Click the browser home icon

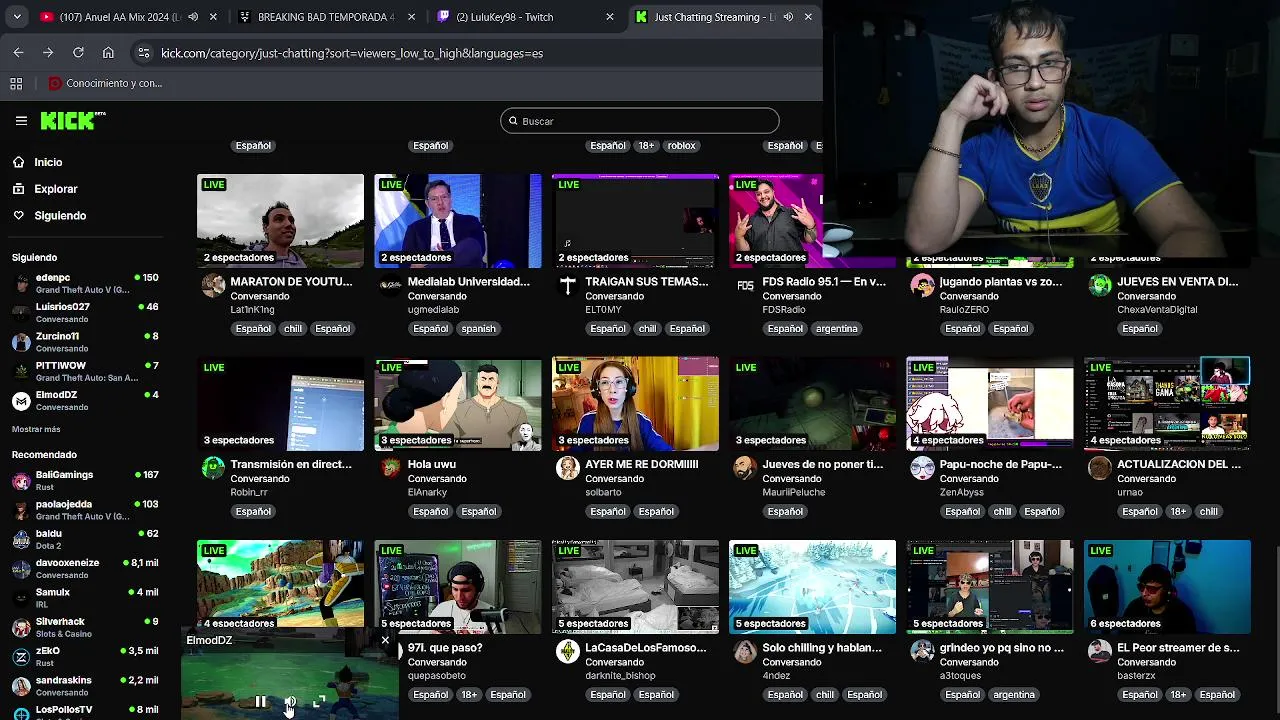(x=108, y=53)
